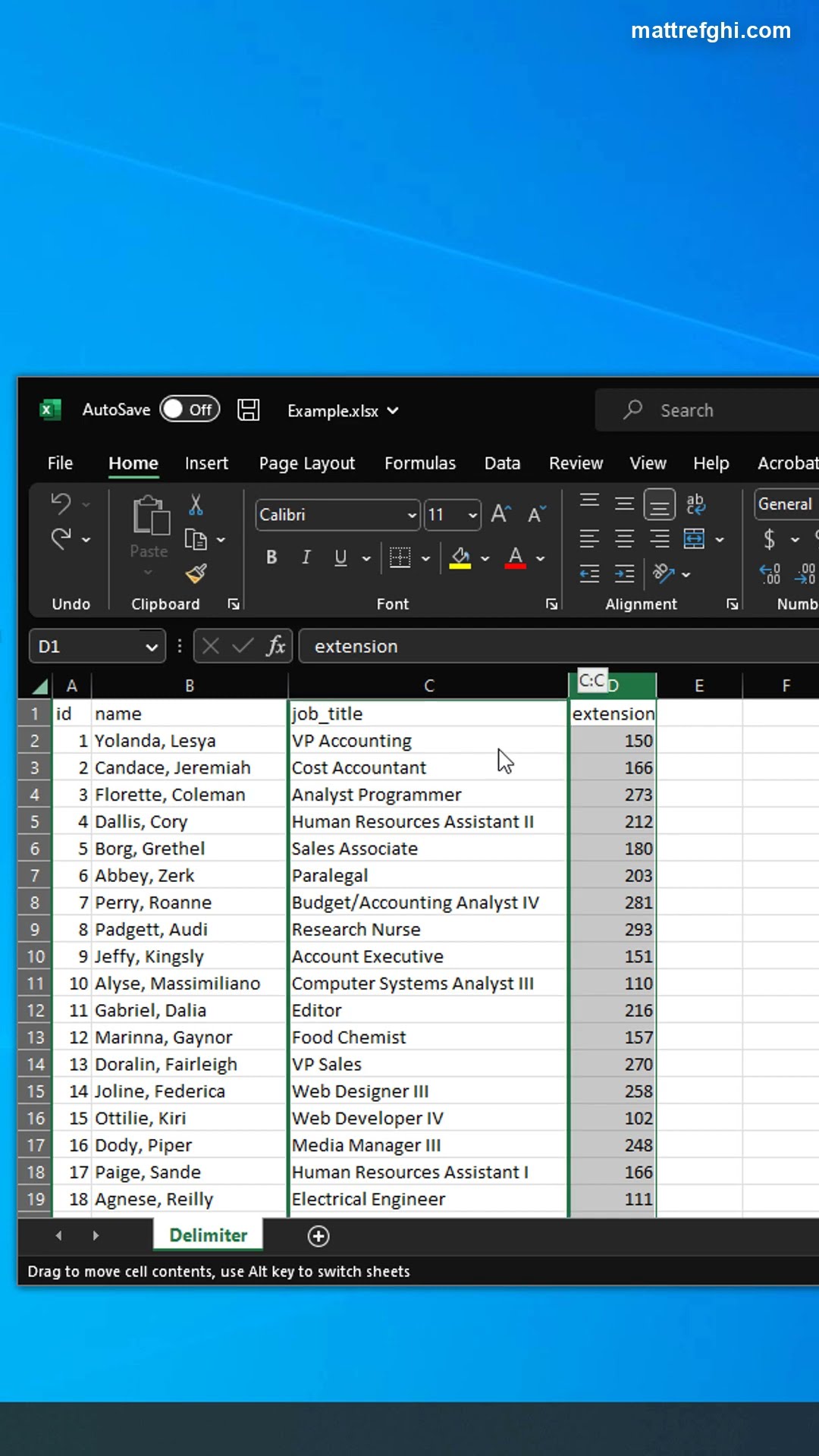The width and height of the screenshot is (819, 1456).
Task: Switch to the Data ribbon tab
Action: [x=502, y=463]
